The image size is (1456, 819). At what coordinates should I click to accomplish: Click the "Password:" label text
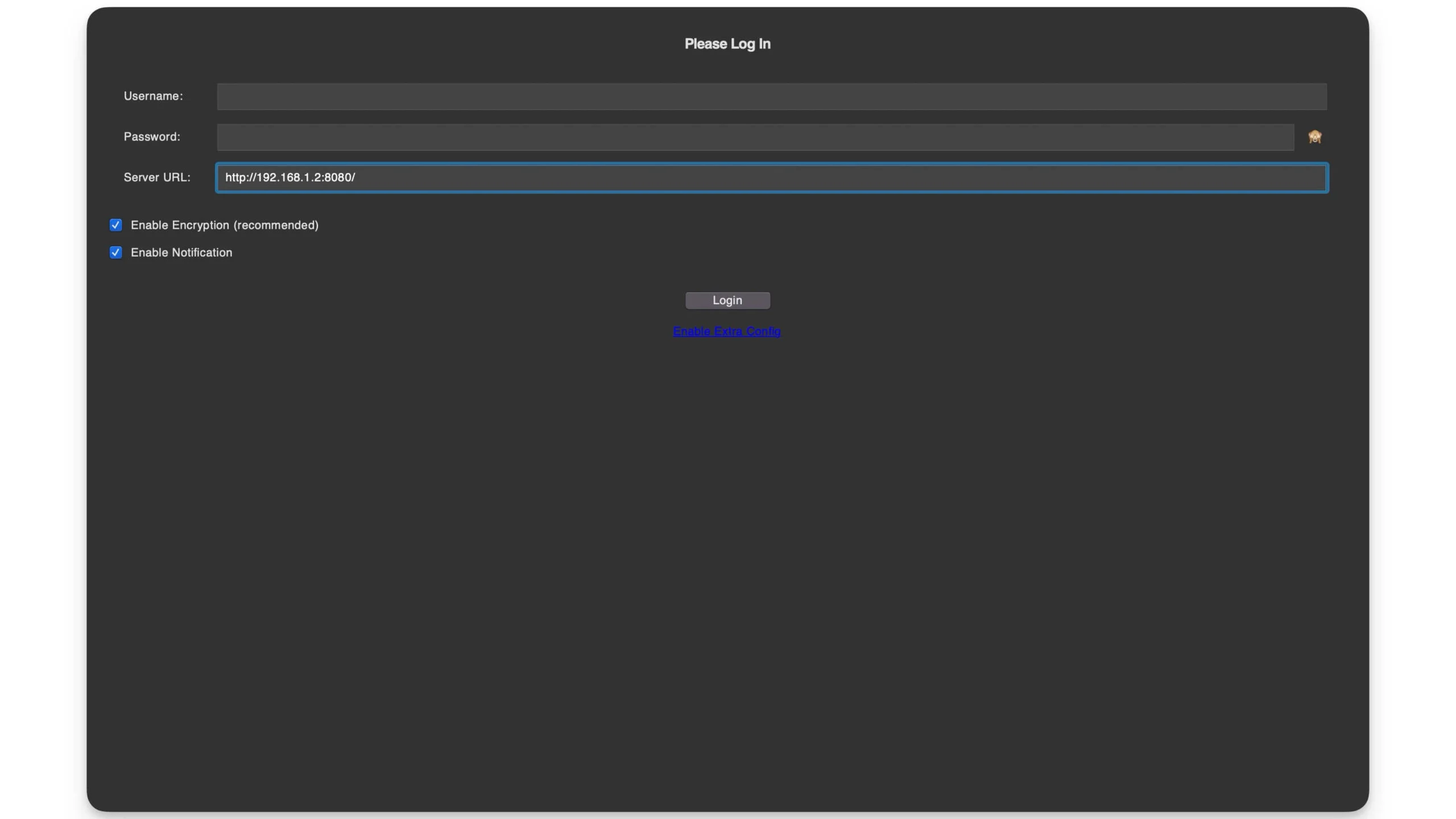(x=152, y=137)
